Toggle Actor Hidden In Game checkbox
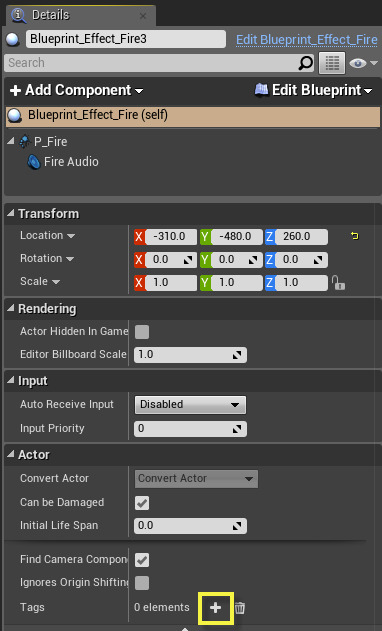This screenshot has width=382, height=631. (142, 332)
